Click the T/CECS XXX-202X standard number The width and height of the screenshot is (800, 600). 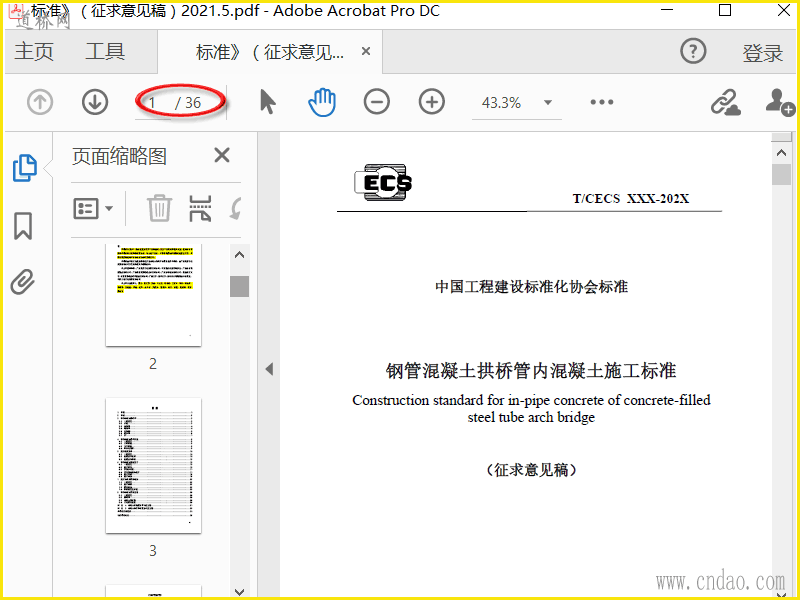pyautogui.click(x=631, y=198)
